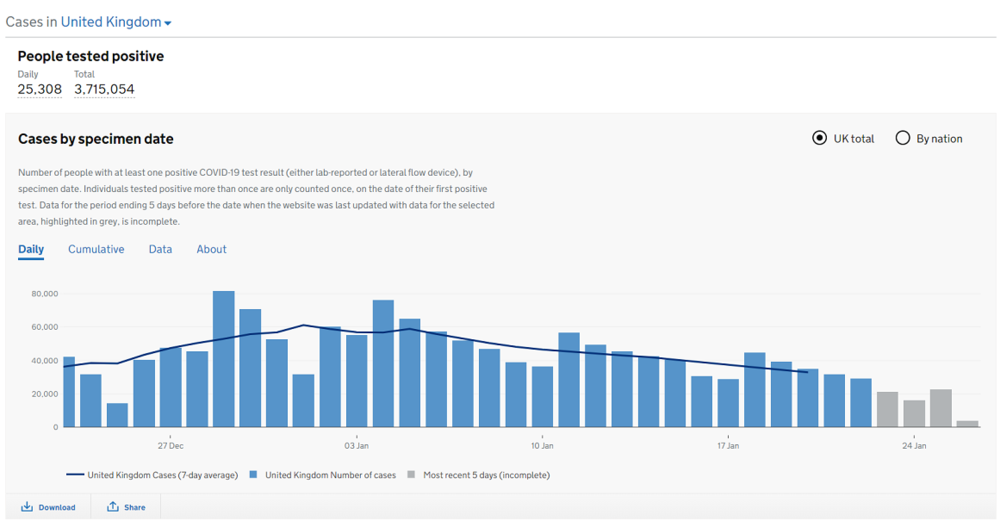This screenshot has width=1000, height=521.
Task: Toggle Most recent 5 days (incomplete) legend
Action: pos(478,475)
